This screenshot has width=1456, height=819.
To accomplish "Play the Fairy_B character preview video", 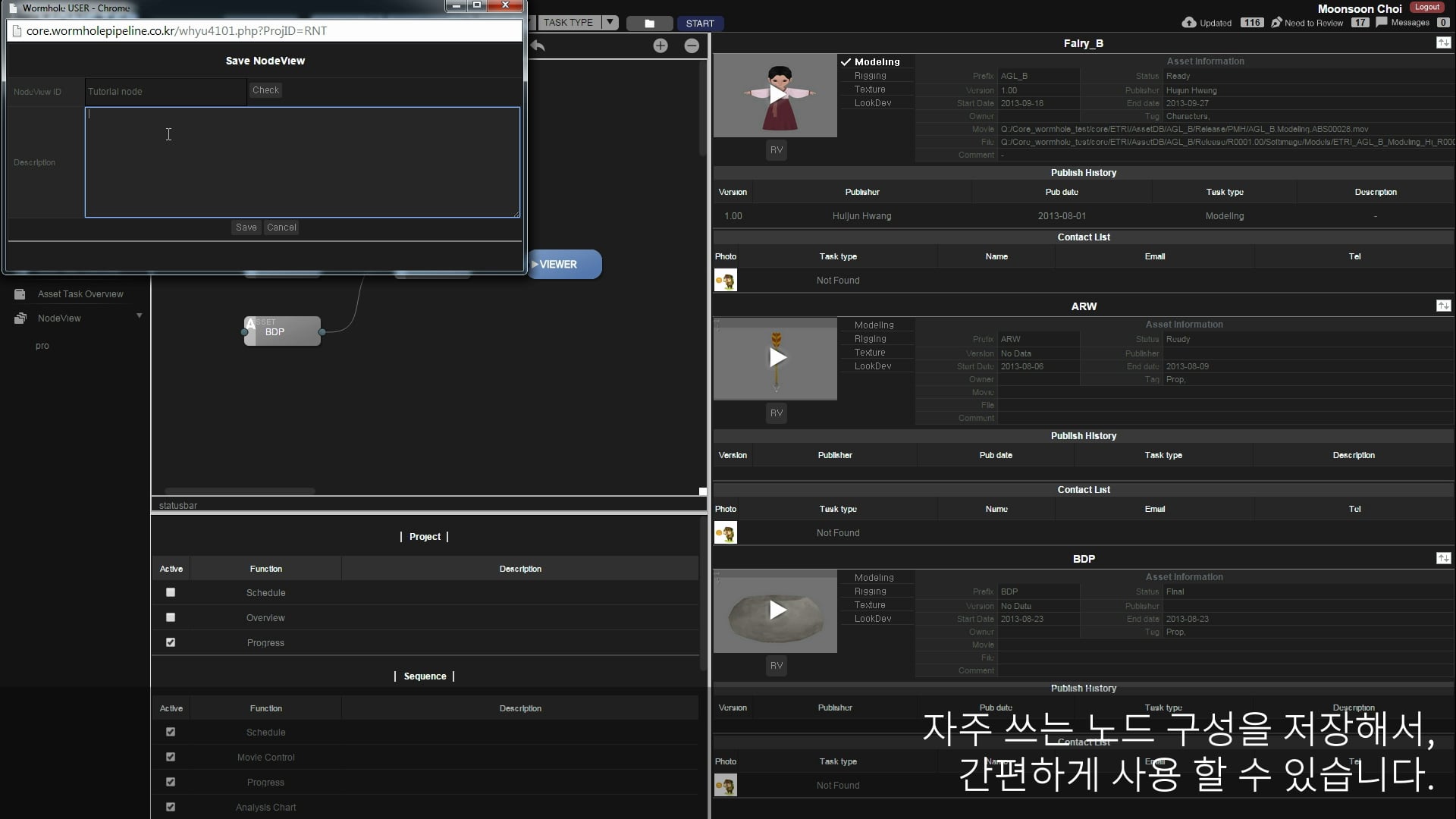I will [777, 95].
